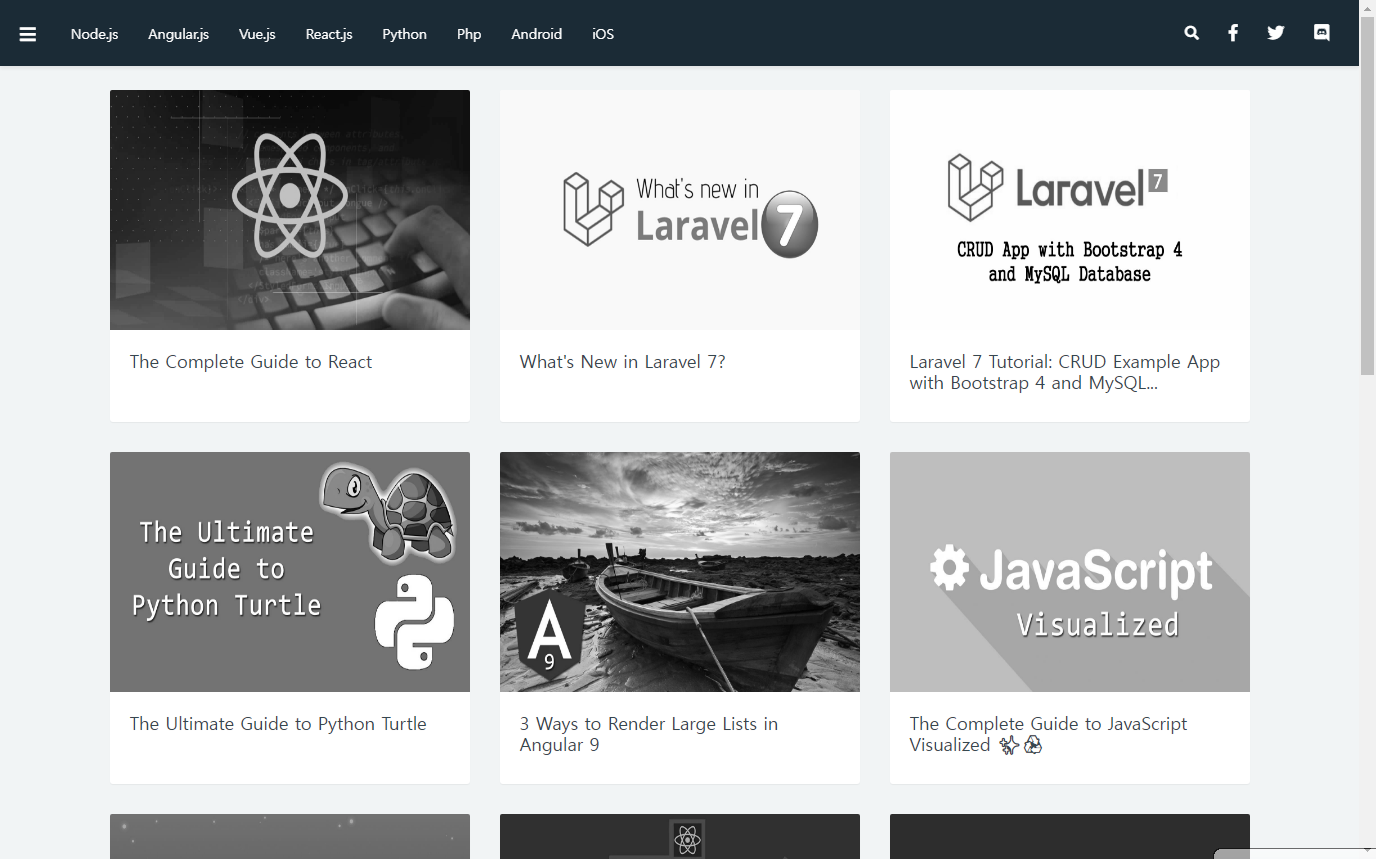This screenshot has width=1376, height=859.
Task: Go to Node.js category
Action: pyautogui.click(x=94, y=34)
